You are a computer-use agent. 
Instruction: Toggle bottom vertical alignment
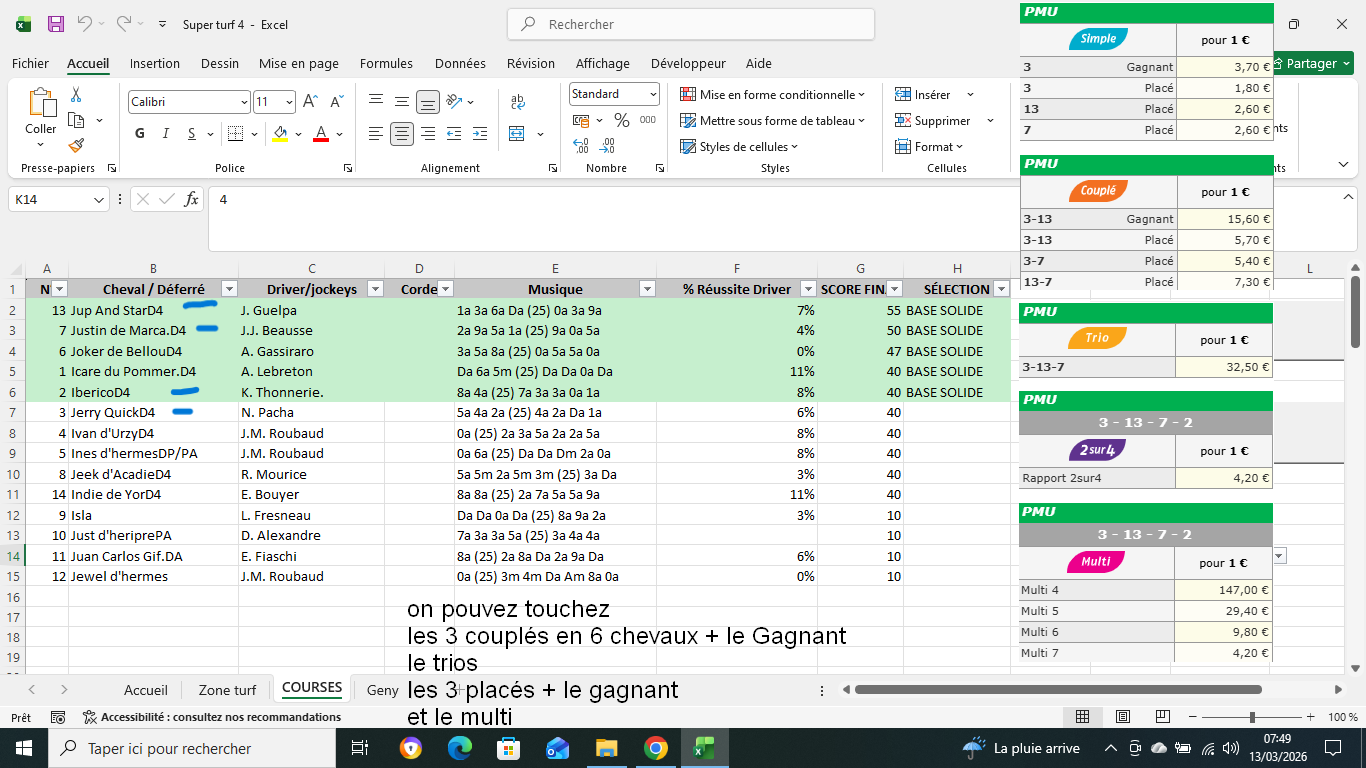(428, 101)
